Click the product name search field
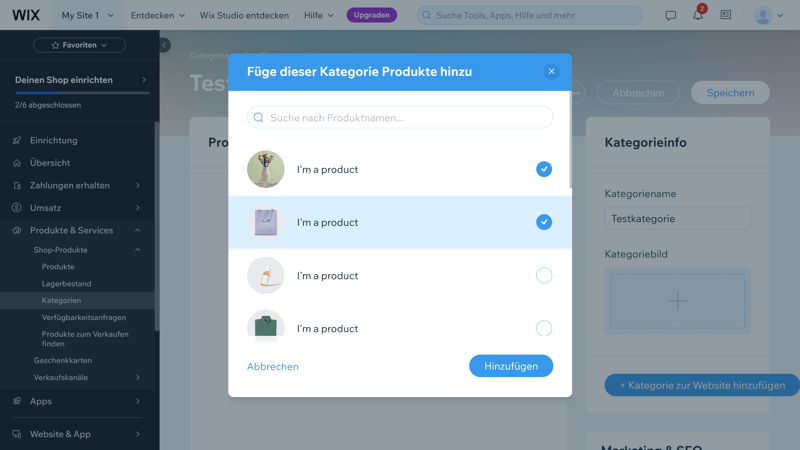The height and width of the screenshot is (450, 800). point(400,118)
